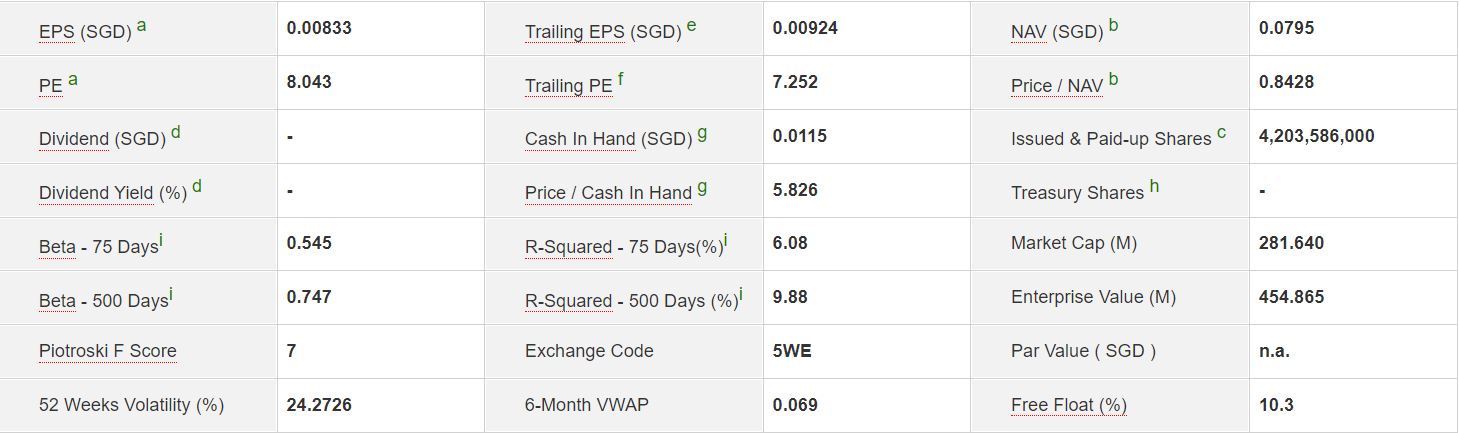Open the Beta - 75 Days link
Image resolution: width=1459 pixels, height=433 pixels.
pyautogui.click(x=99, y=247)
